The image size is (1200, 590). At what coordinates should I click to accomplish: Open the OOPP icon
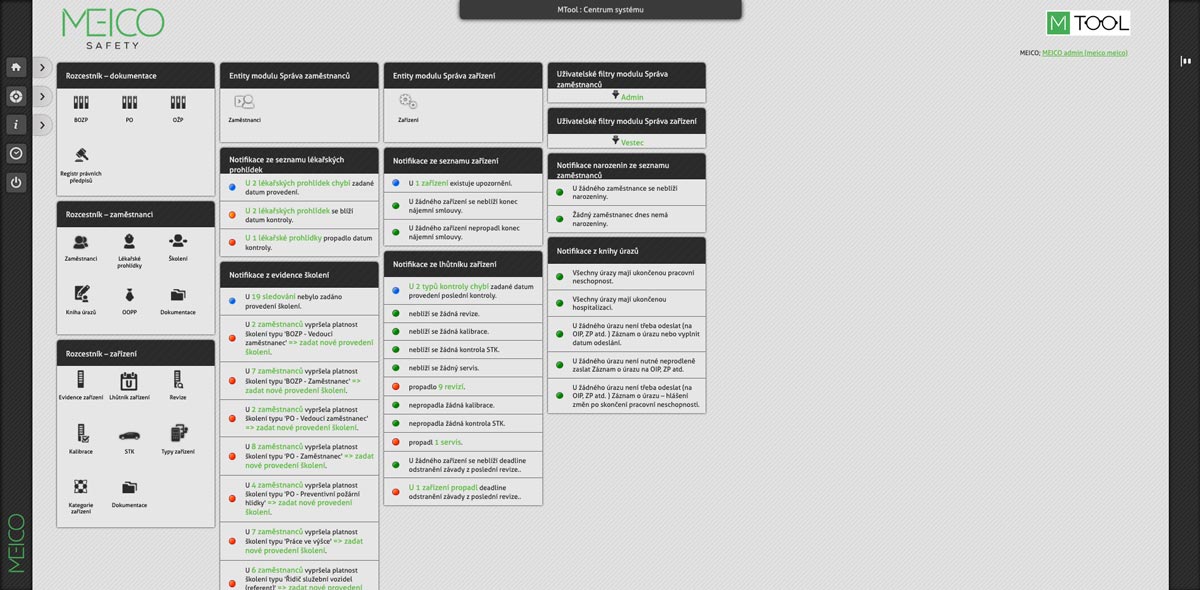(x=129, y=295)
